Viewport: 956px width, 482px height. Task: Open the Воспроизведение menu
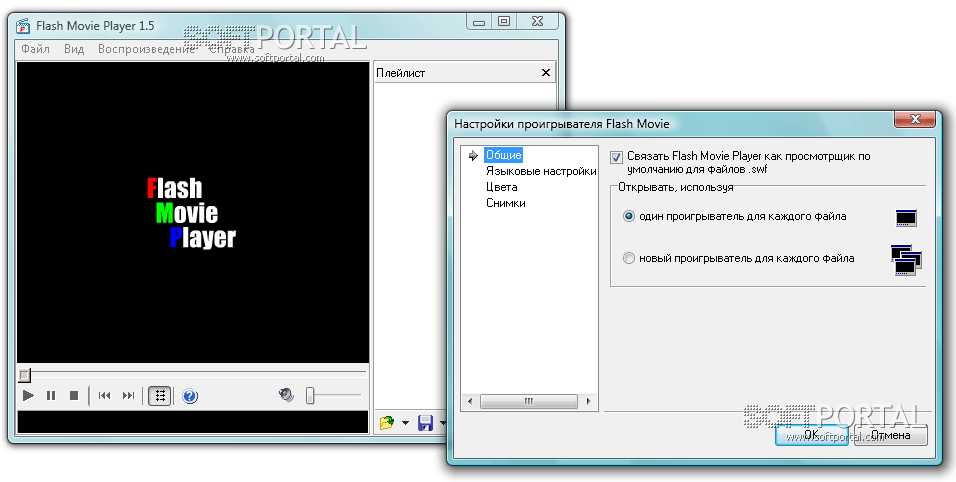pyautogui.click(x=146, y=49)
